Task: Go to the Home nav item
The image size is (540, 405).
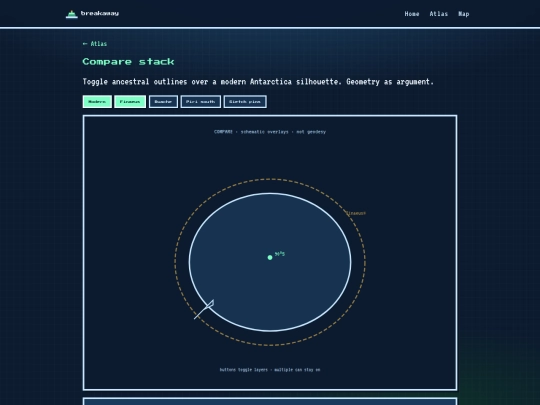Action: pos(412,14)
